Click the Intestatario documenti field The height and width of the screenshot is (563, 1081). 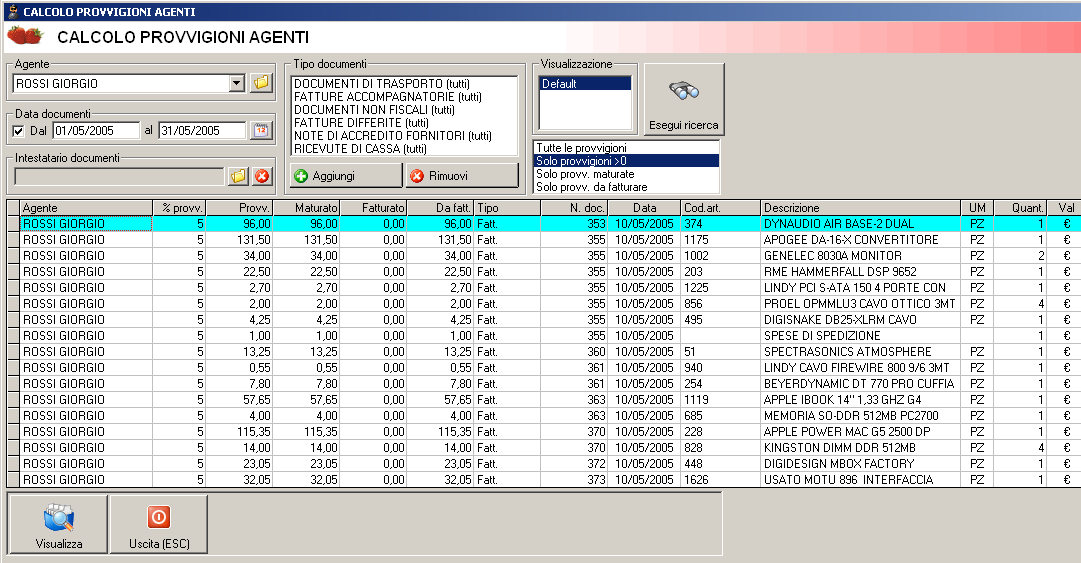click(x=119, y=176)
